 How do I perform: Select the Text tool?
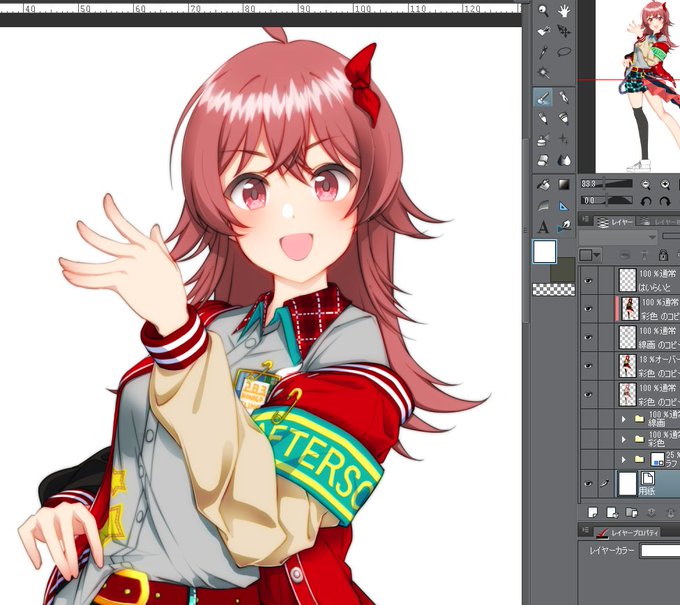tap(543, 227)
